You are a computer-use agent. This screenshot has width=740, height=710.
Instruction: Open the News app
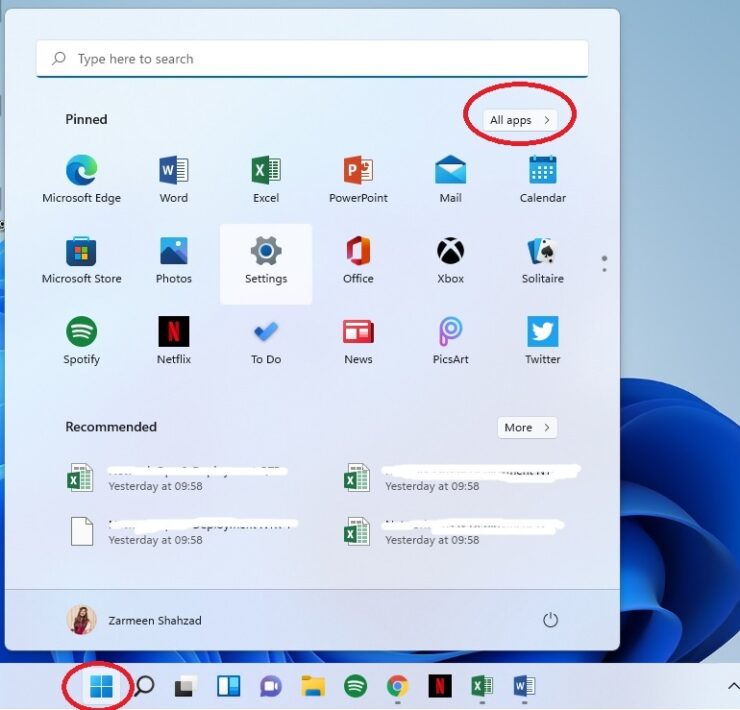(358, 341)
